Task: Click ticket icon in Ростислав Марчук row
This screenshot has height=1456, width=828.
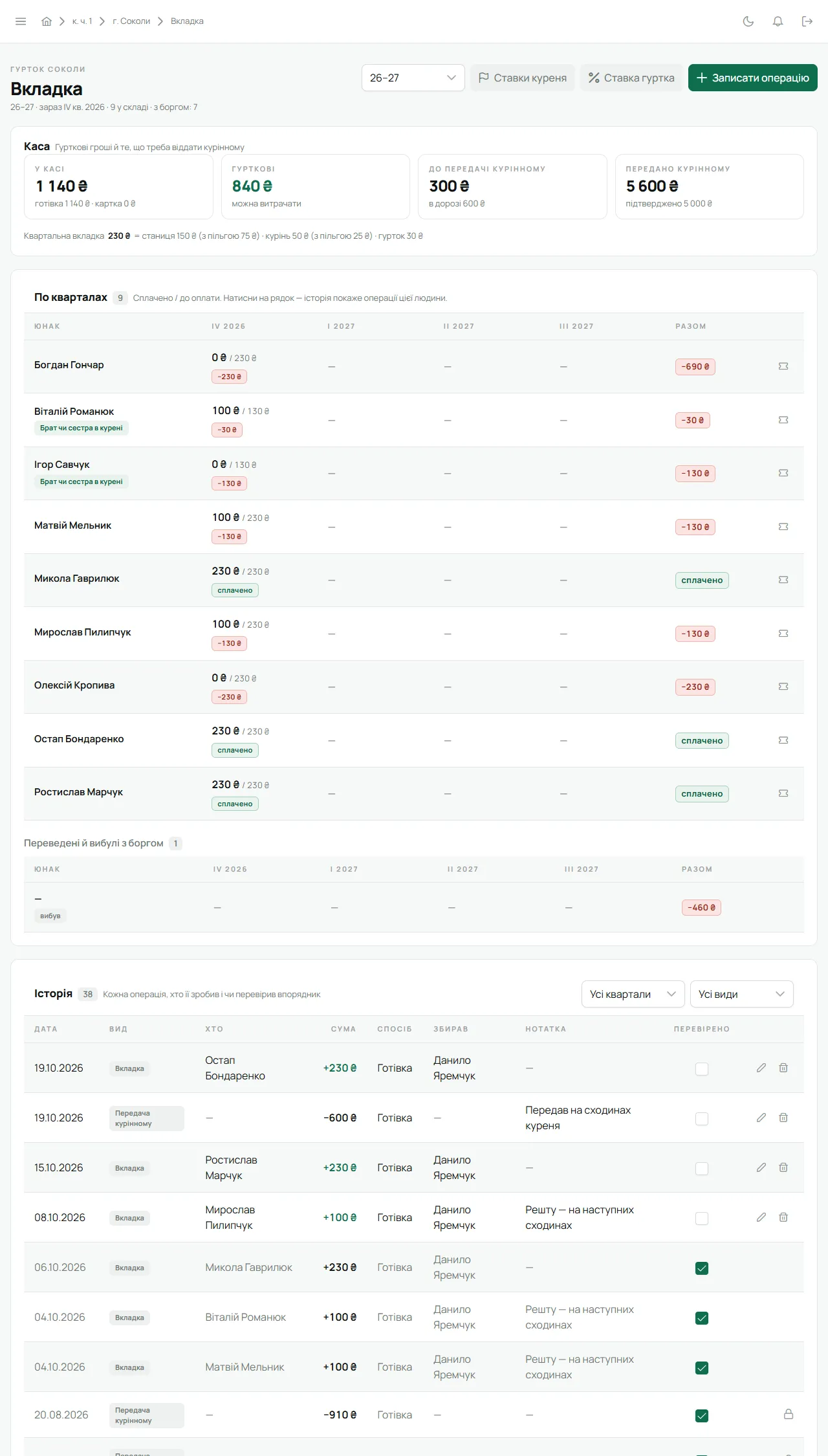Action: pyautogui.click(x=783, y=793)
